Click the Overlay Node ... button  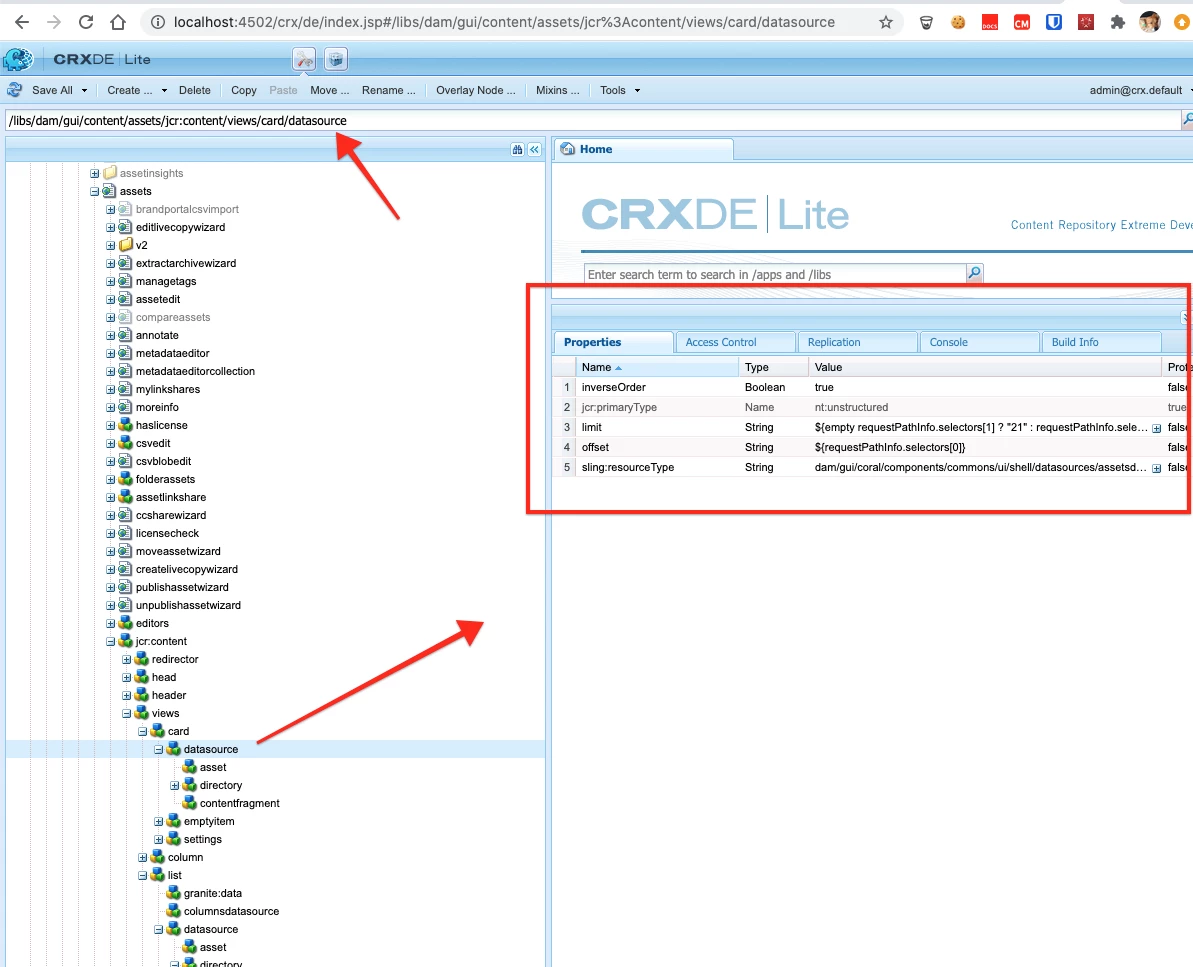pyautogui.click(x=476, y=90)
